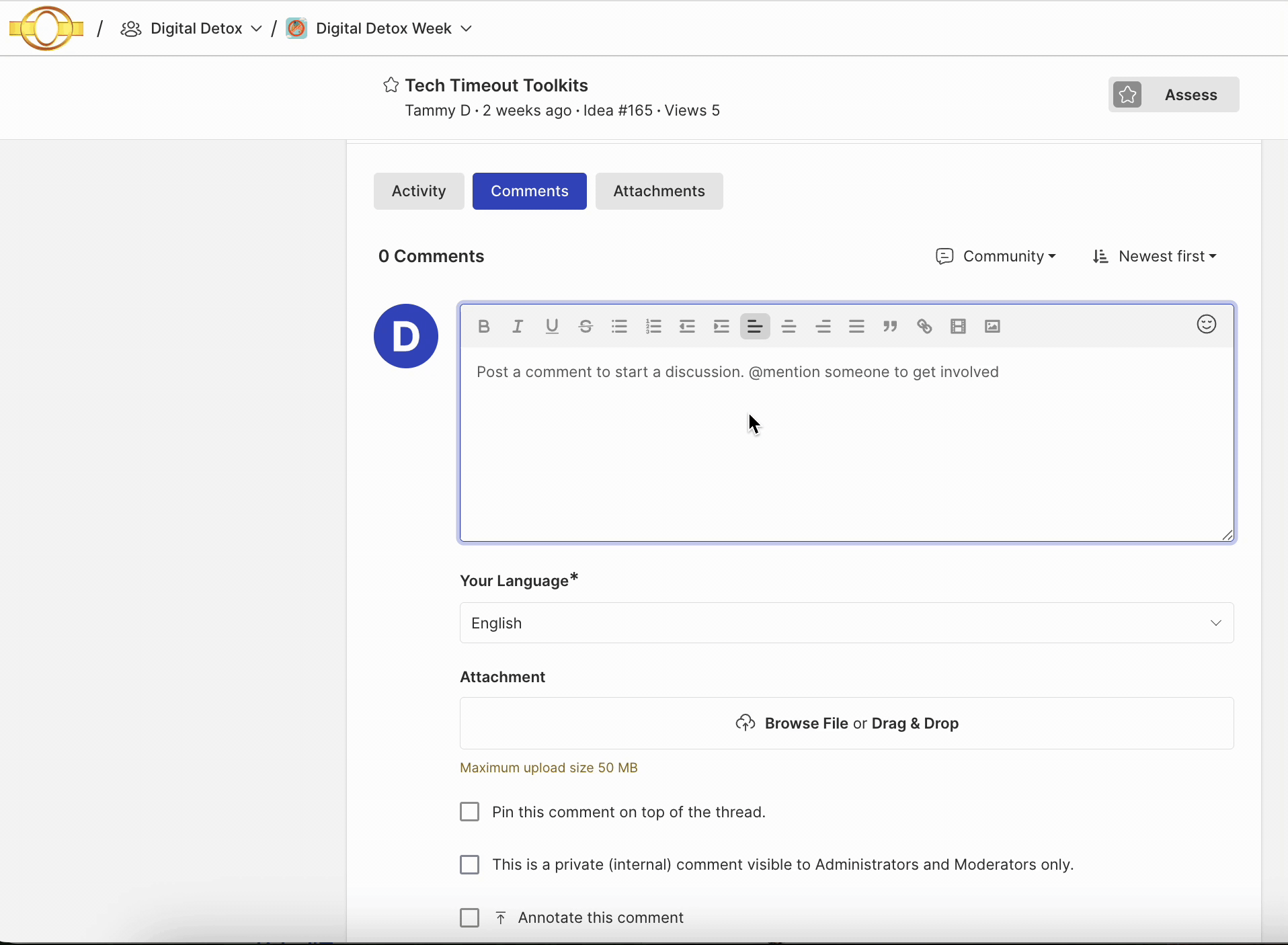Check Annotate this comment box

coord(470,917)
